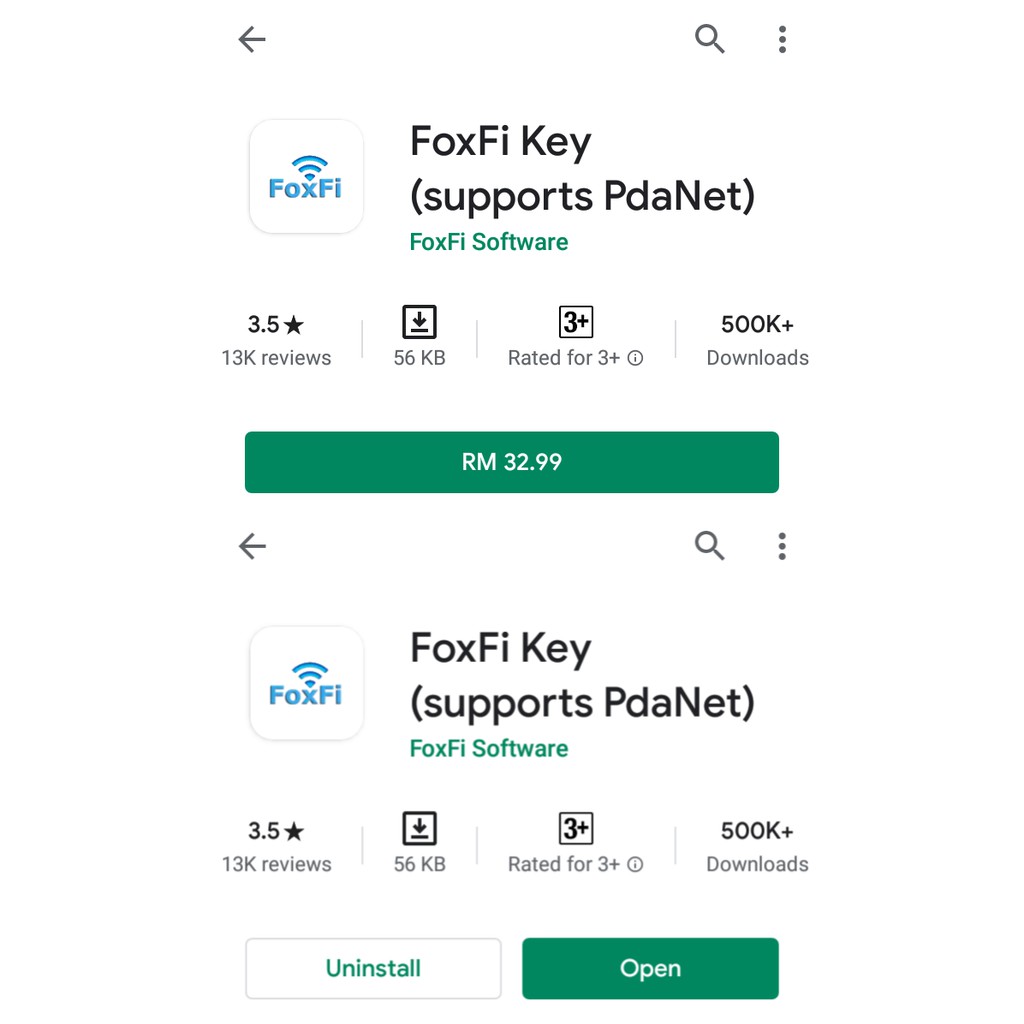Visit FoxFi Software developer page, top listing
This screenshot has width=1024, height=1024.
click(x=489, y=242)
